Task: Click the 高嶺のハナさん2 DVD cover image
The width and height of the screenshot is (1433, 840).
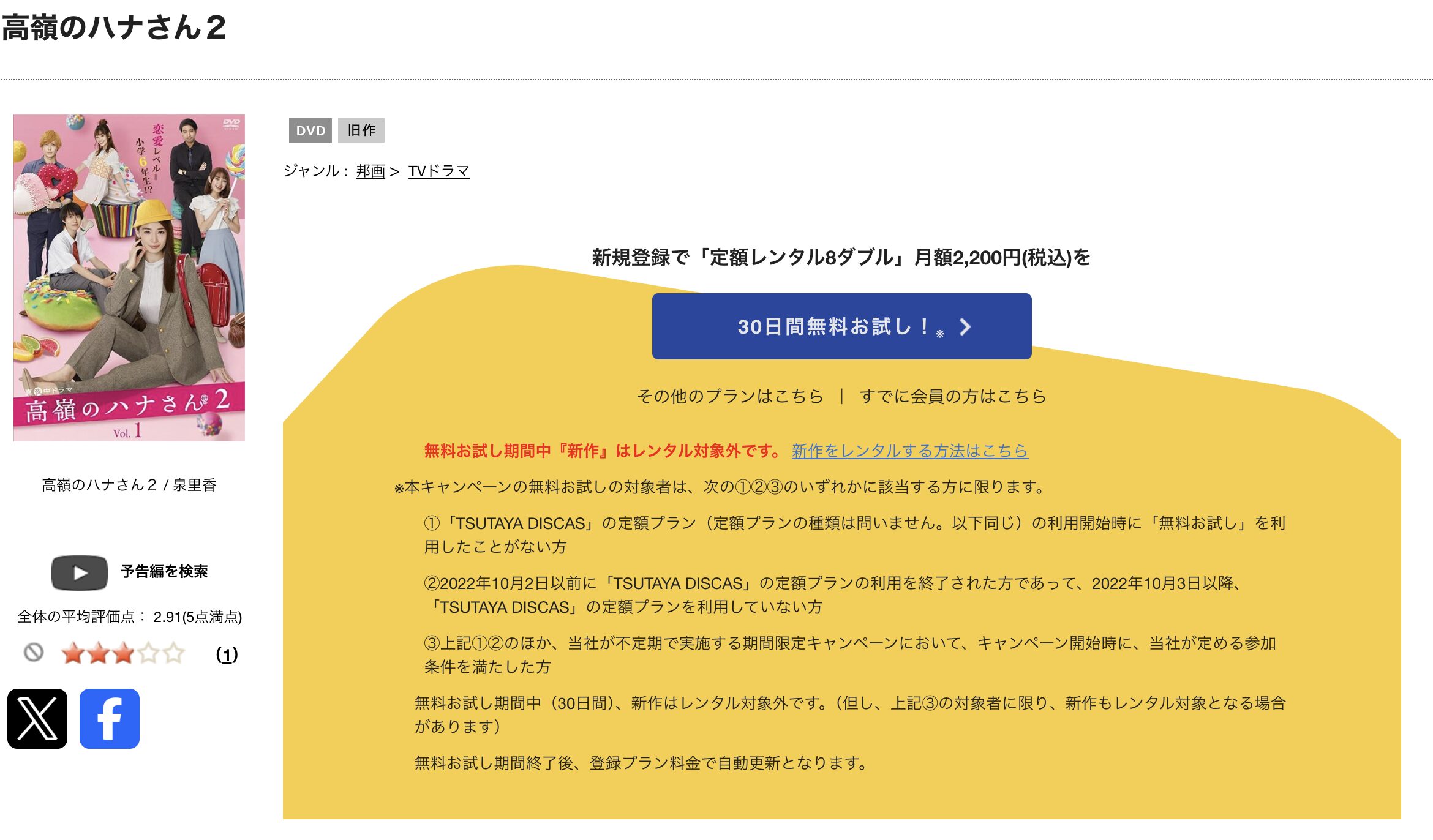Action: [129, 277]
